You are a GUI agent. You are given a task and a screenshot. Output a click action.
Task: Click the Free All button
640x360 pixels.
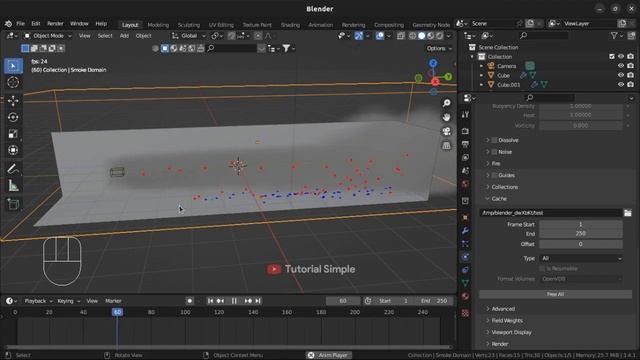click(x=555, y=294)
